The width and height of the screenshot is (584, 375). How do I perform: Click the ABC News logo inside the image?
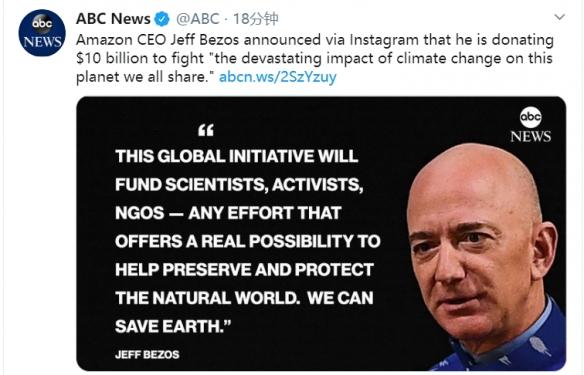(x=530, y=125)
